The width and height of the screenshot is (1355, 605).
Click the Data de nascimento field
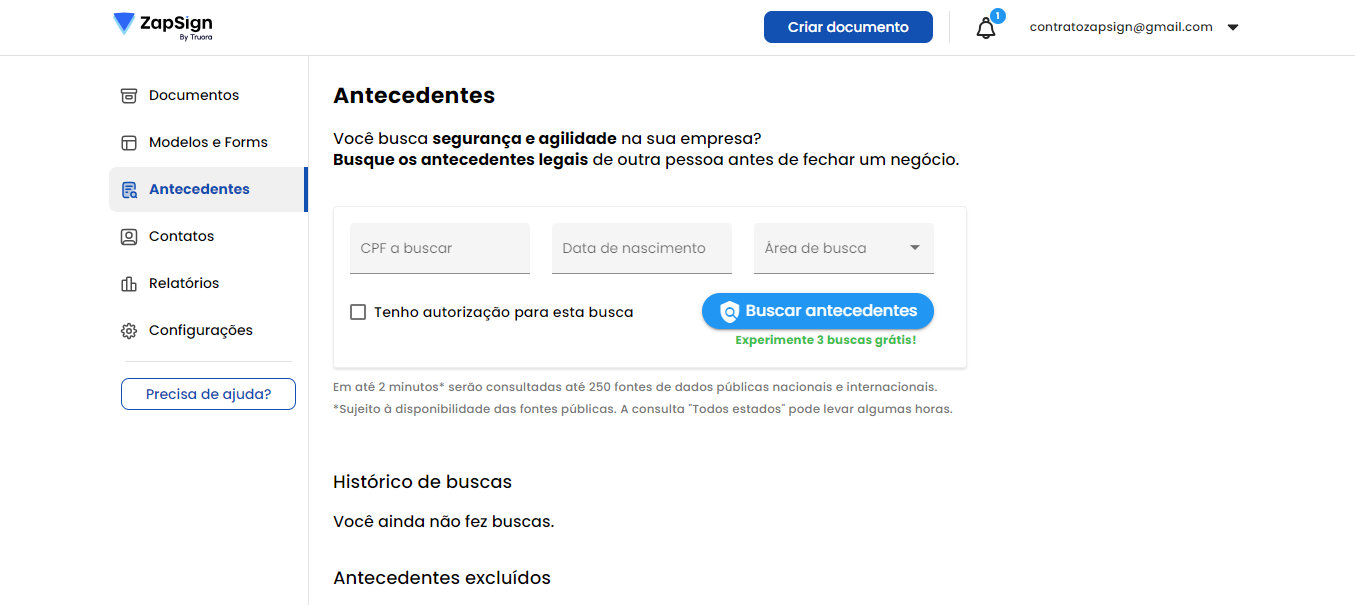point(641,248)
